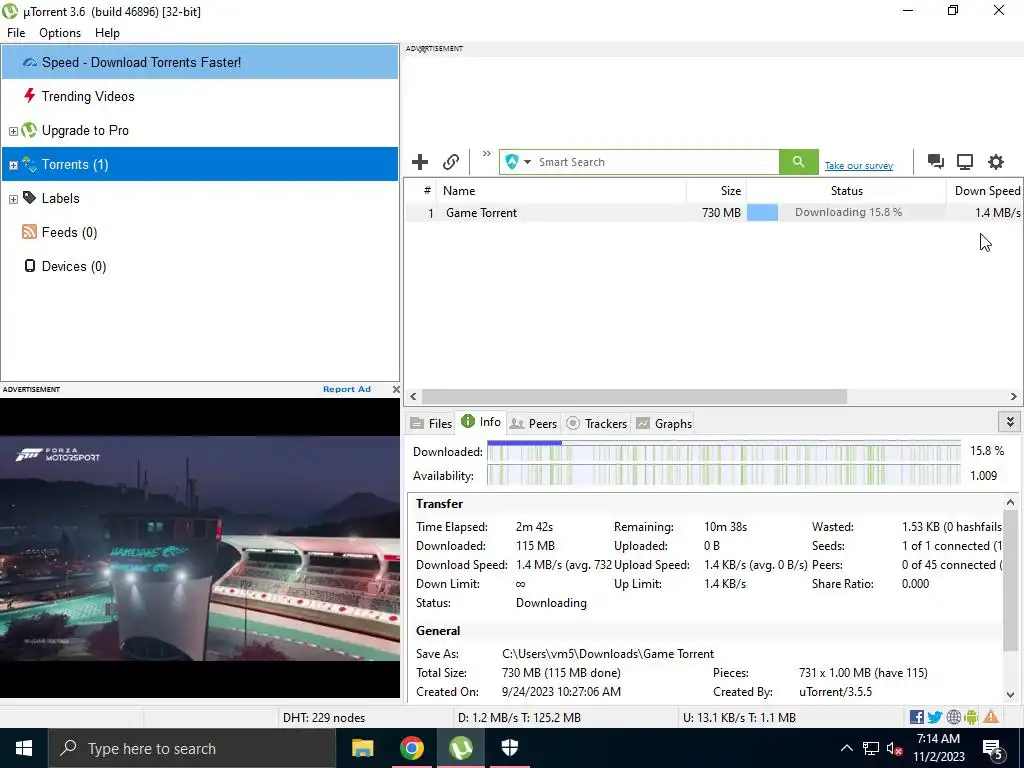Switch to the Peers tab
Viewport: 1024px width, 768px height.
[534, 423]
